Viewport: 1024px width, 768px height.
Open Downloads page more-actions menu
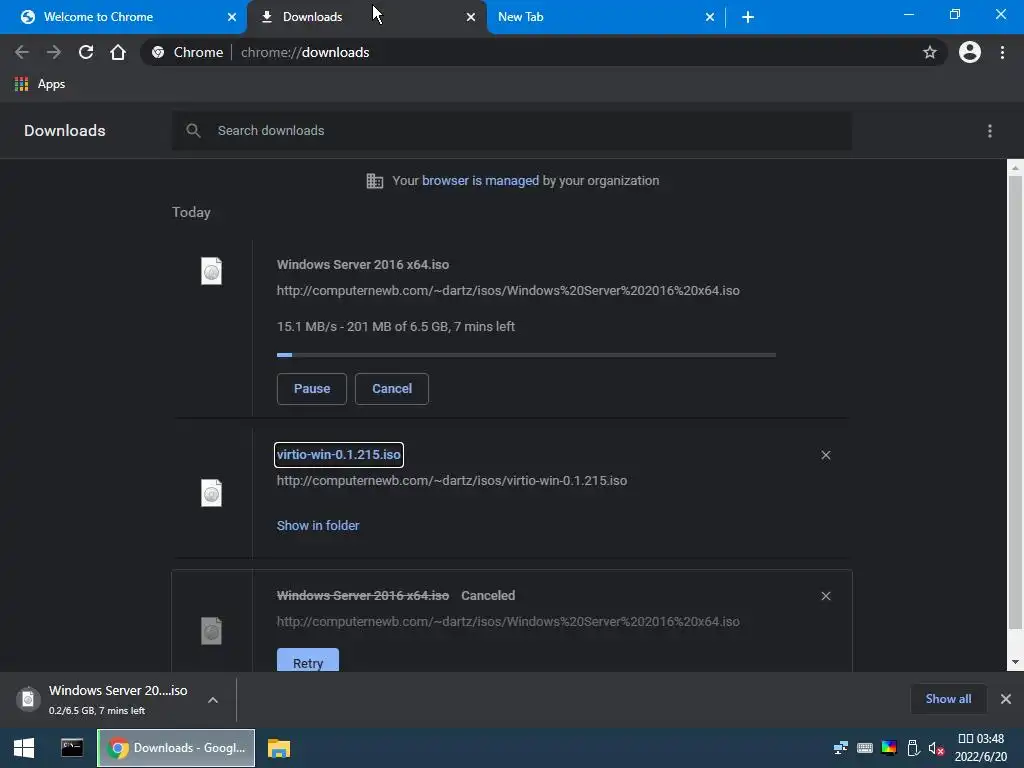(x=990, y=131)
